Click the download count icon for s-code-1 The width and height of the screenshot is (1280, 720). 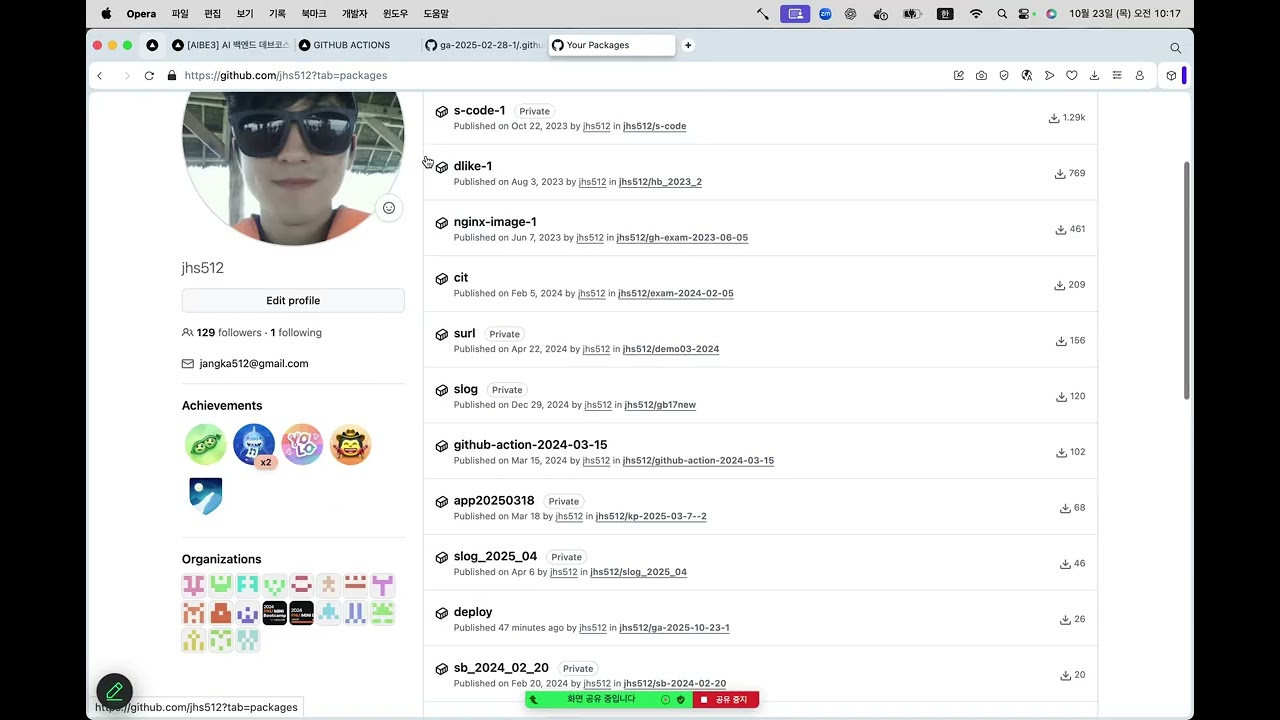(x=1054, y=118)
